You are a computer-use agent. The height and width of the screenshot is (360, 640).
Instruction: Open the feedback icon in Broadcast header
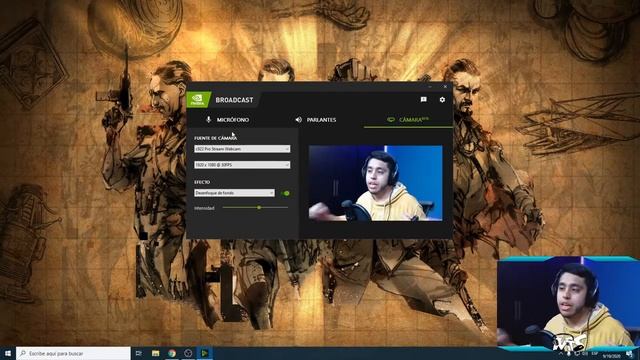click(x=424, y=100)
